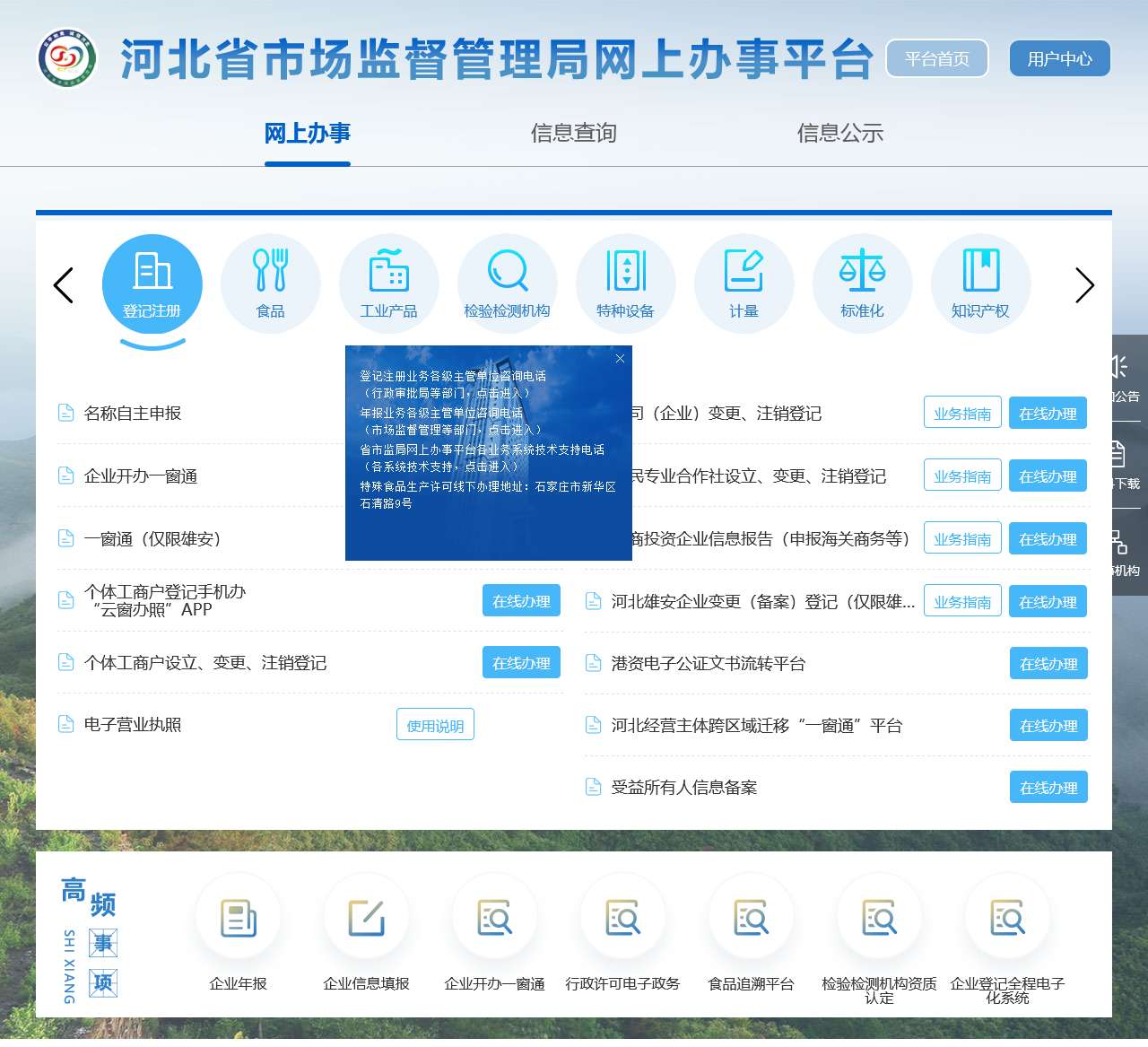Open 业务指南 for 公司变更、注销登记

pos(962,413)
